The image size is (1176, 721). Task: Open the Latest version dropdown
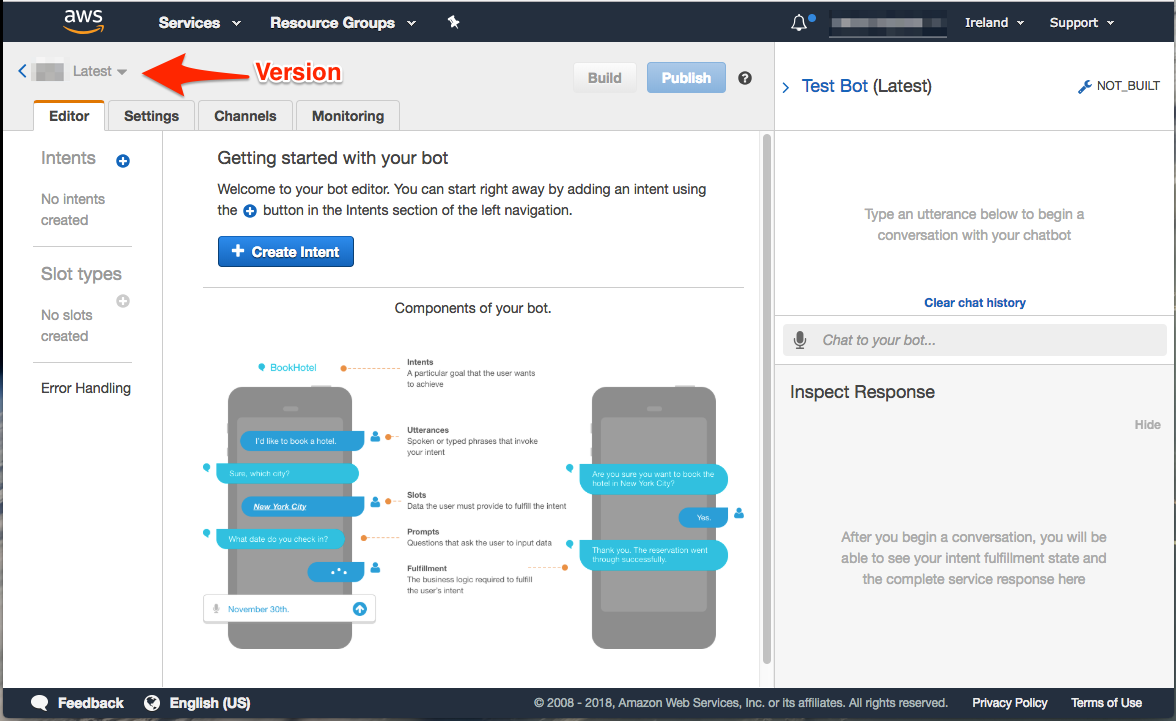(x=100, y=71)
